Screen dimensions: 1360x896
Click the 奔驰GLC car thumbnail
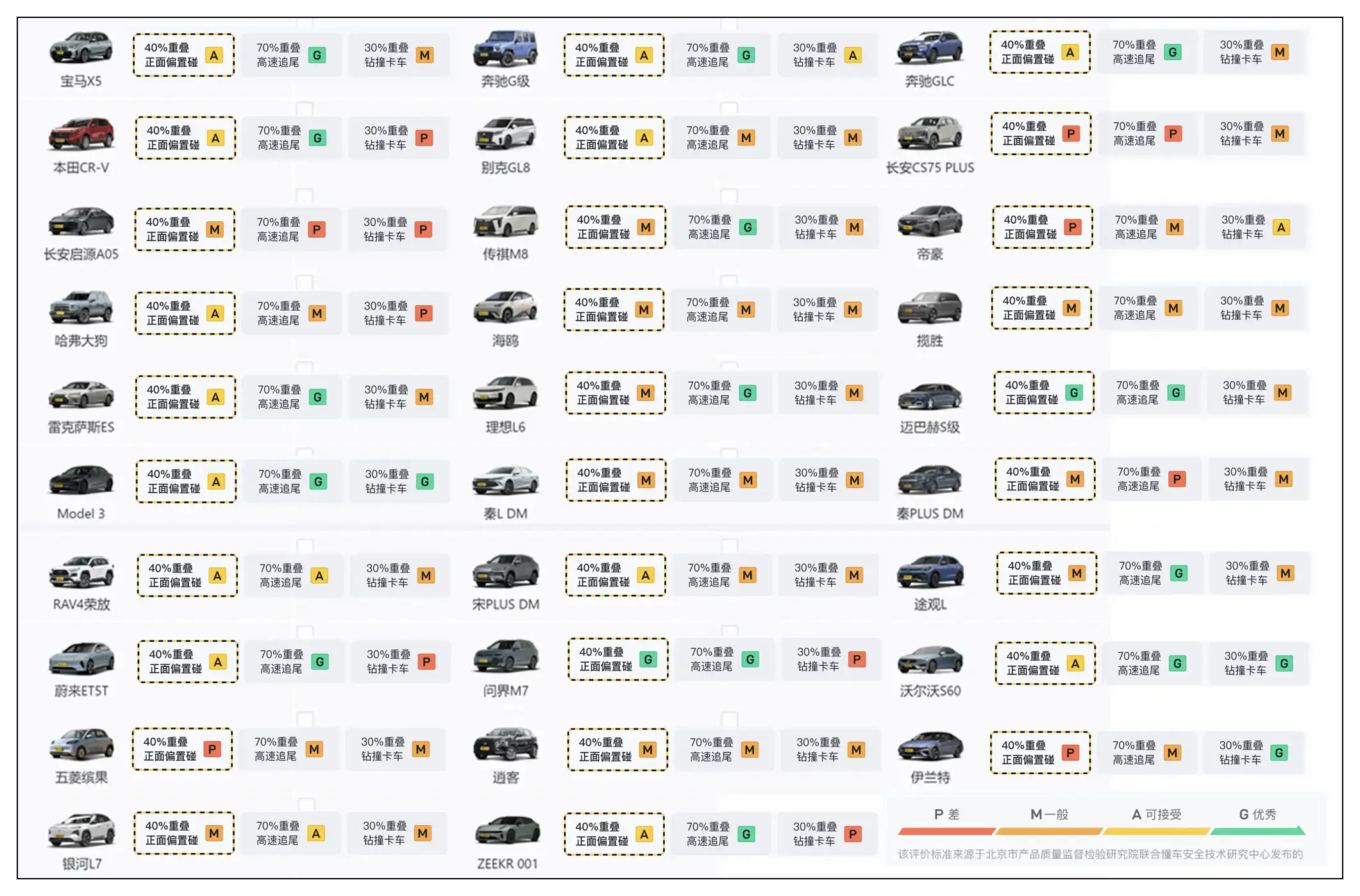click(x=930, y=48)
